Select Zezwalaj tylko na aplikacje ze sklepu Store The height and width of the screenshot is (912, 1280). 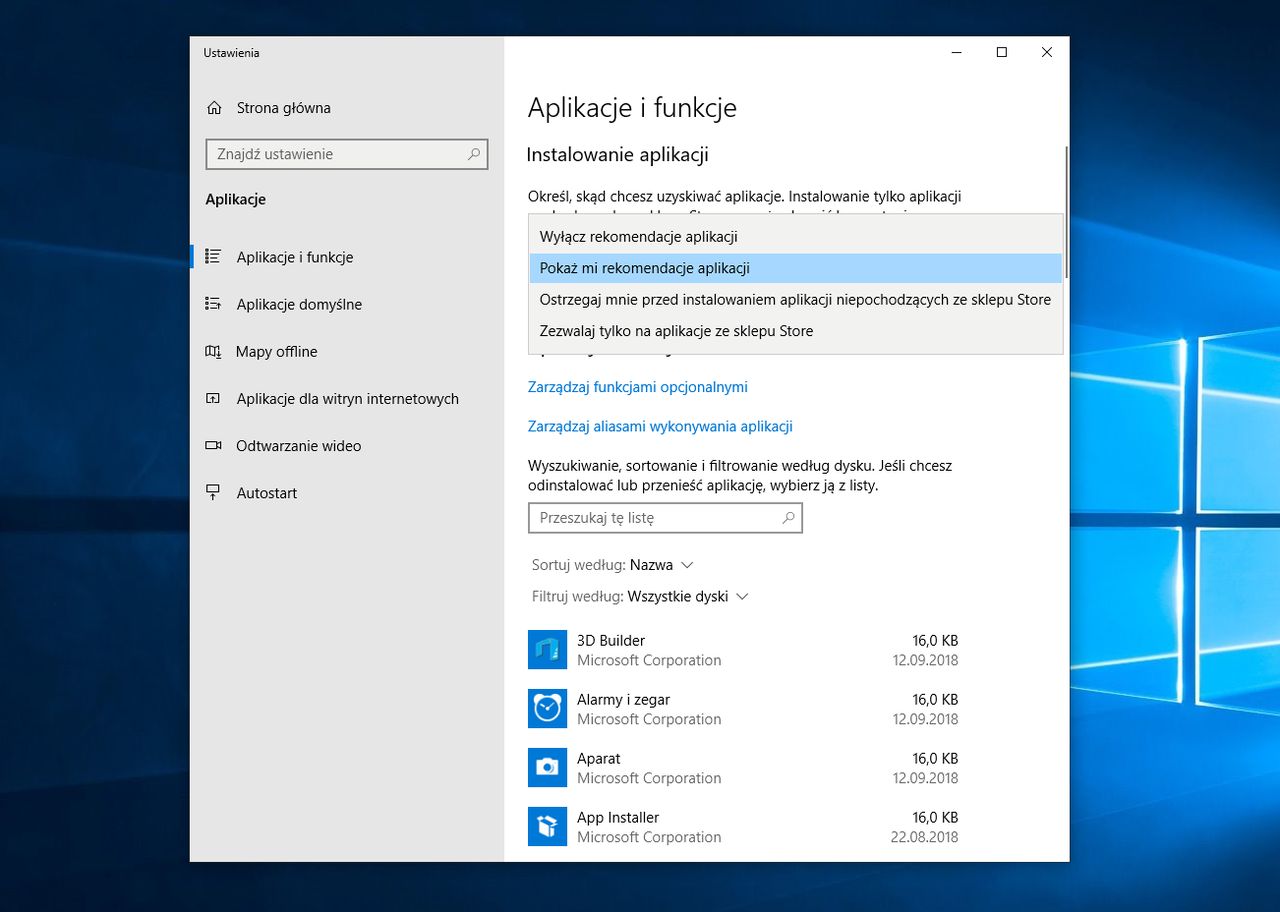point(676,331)
